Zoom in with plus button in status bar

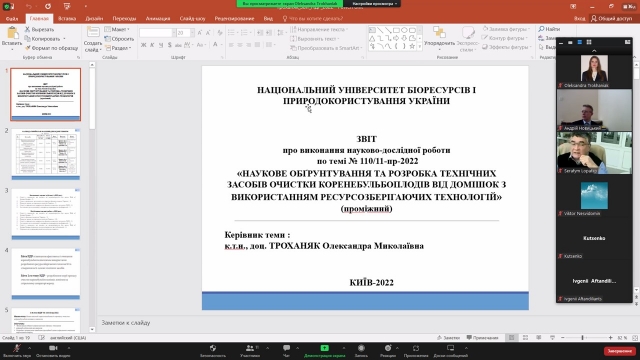click(x=611, y=338)
